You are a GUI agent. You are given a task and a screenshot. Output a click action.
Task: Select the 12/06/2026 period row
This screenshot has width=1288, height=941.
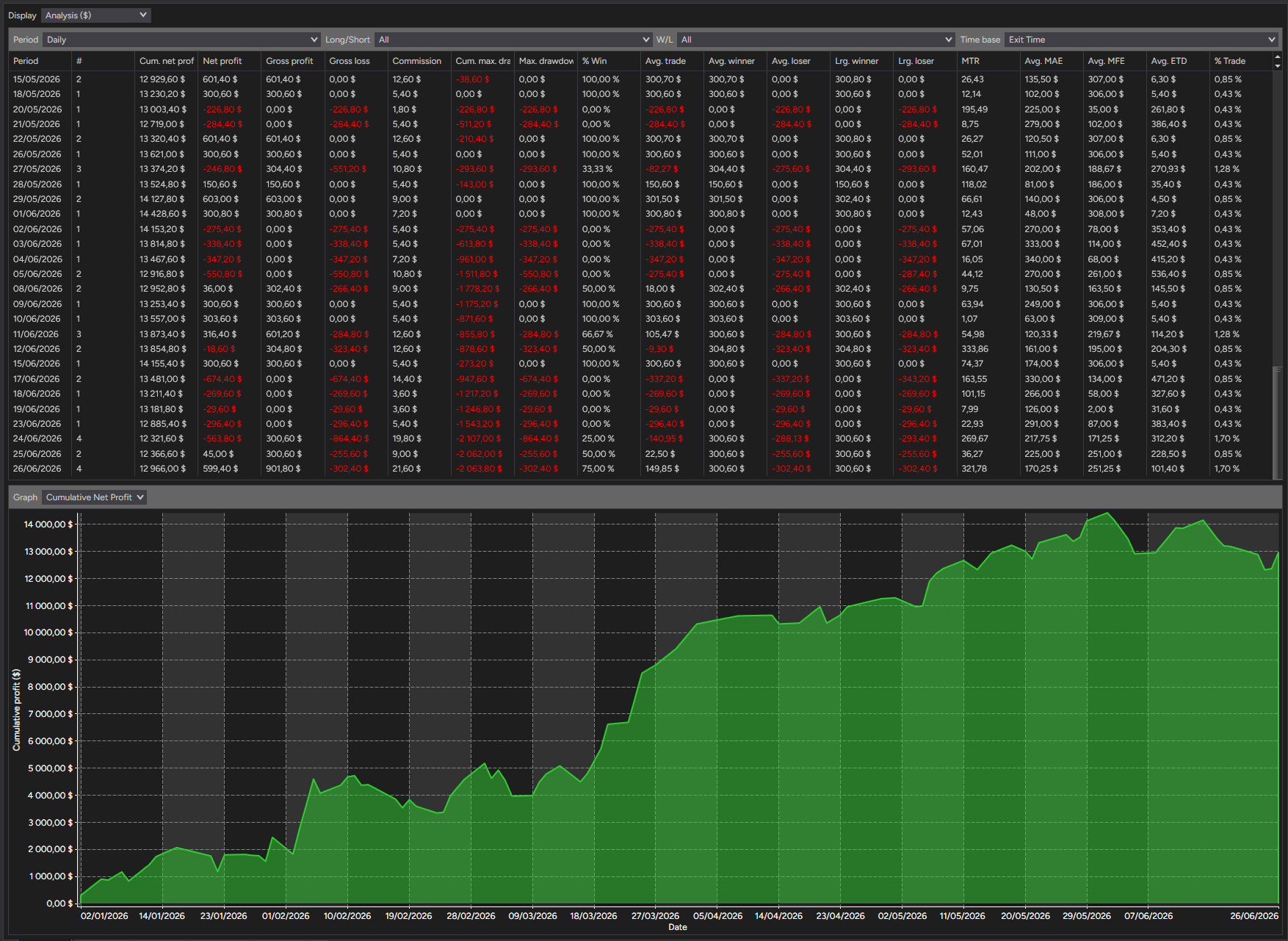click(x=640, y=349)
